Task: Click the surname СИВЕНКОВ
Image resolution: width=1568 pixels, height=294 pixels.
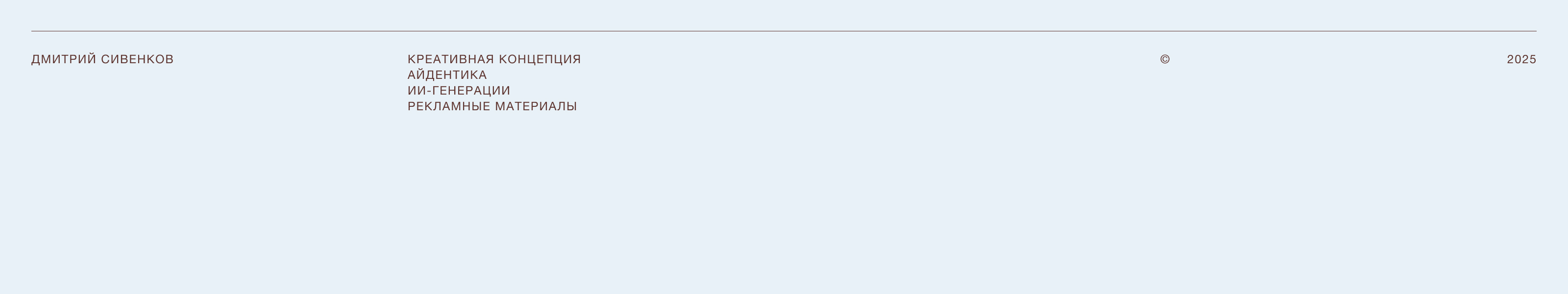Action: point(138,60)
